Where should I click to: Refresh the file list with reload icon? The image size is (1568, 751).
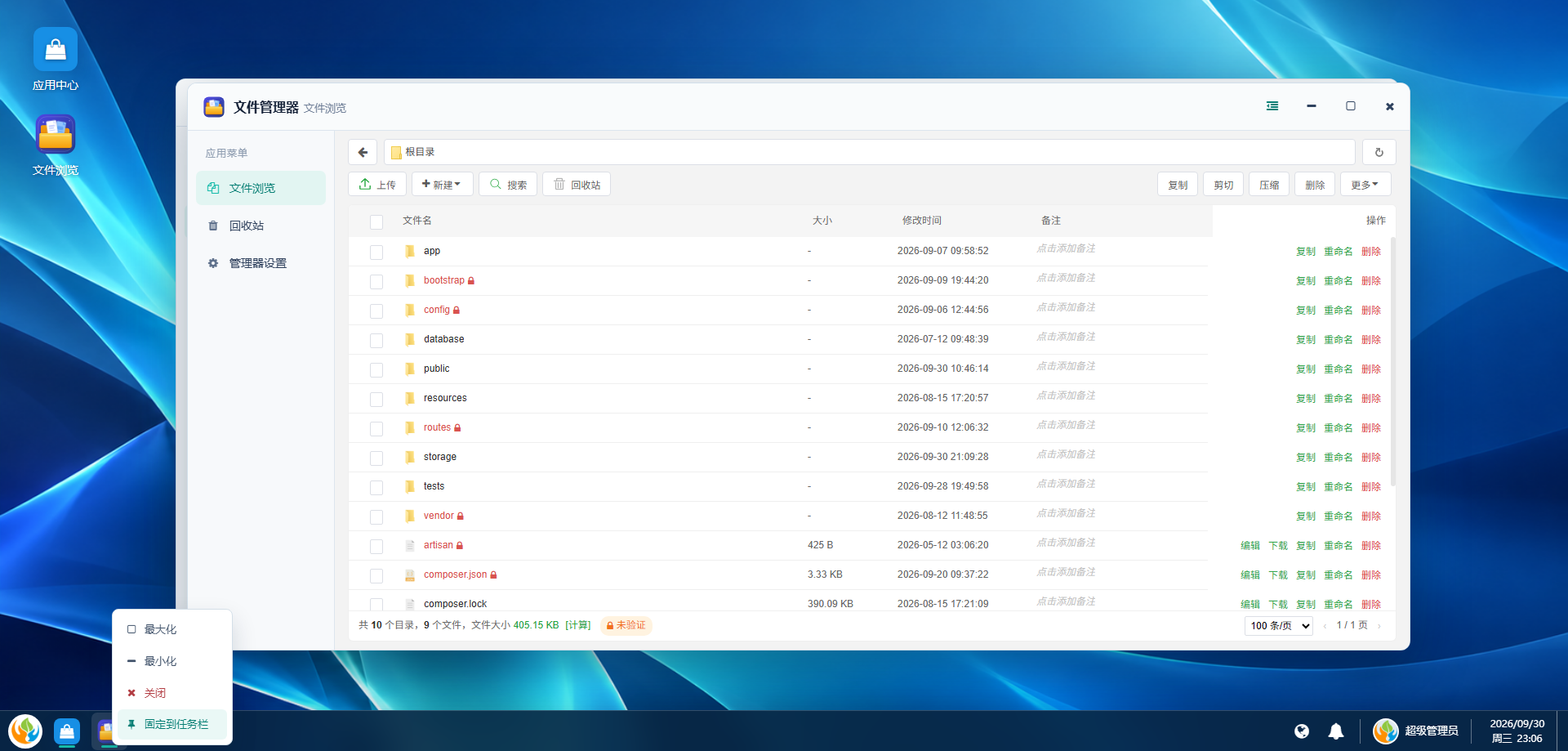click(1379, 152)
